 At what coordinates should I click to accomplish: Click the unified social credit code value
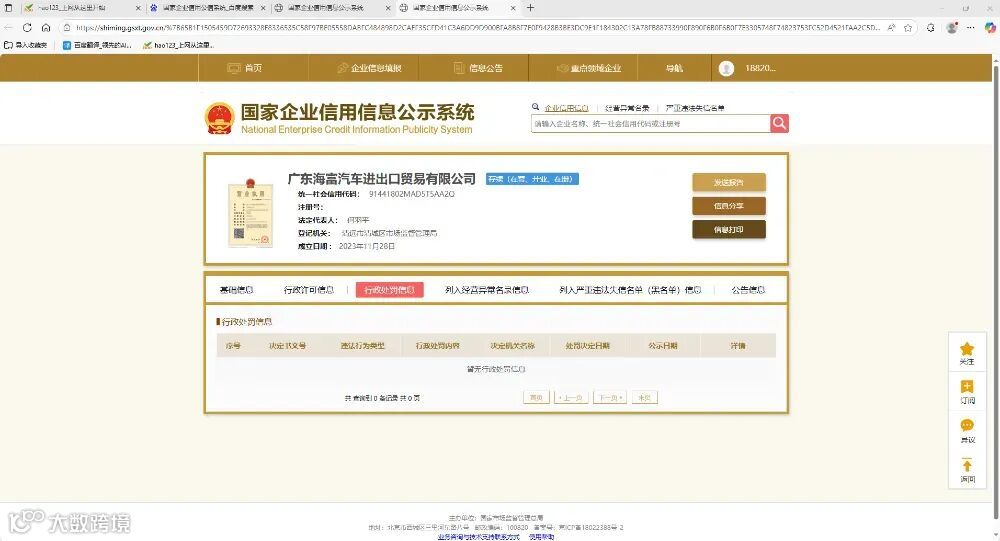click(411, 194)
